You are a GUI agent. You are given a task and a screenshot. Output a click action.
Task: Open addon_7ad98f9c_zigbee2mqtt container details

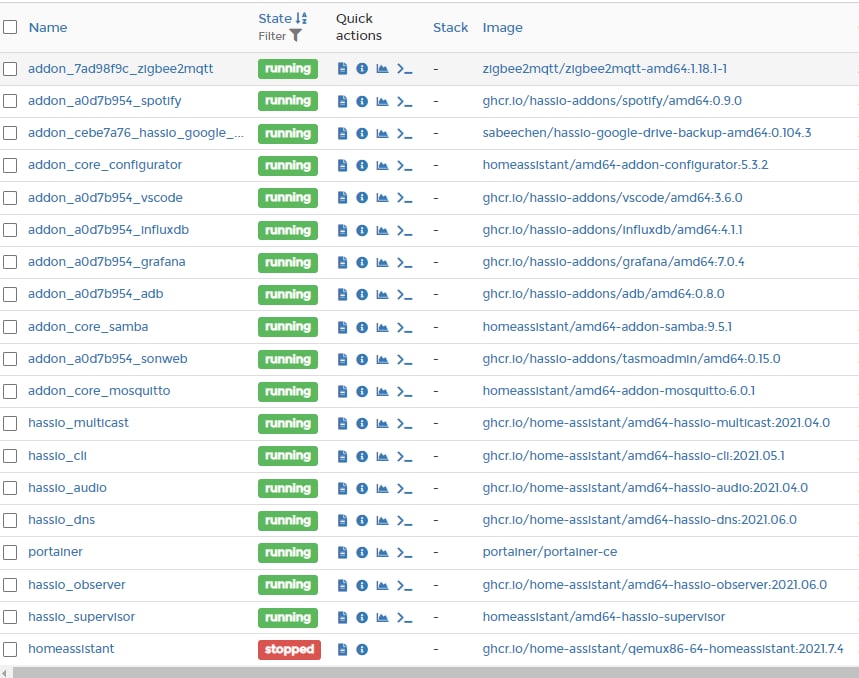coord(121,69)
